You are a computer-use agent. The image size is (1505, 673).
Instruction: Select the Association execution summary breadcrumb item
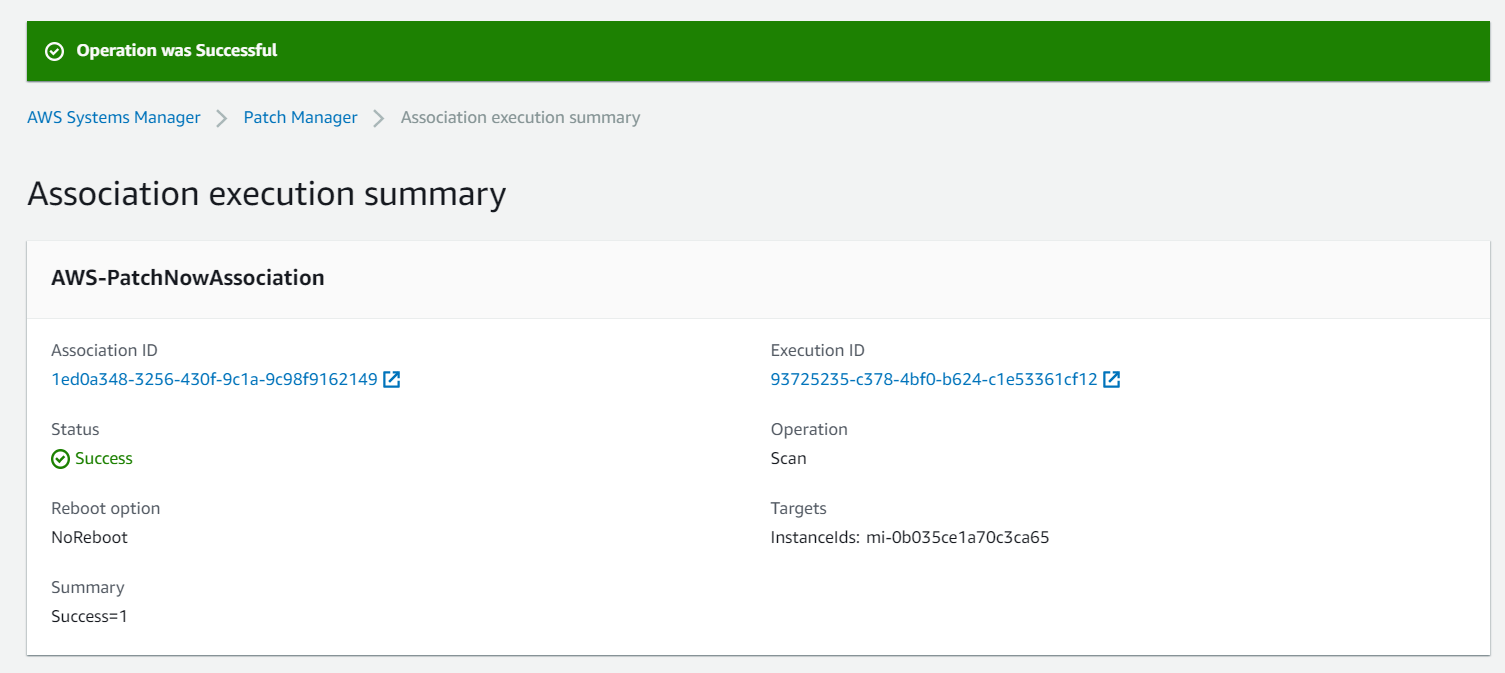(520, 117)
